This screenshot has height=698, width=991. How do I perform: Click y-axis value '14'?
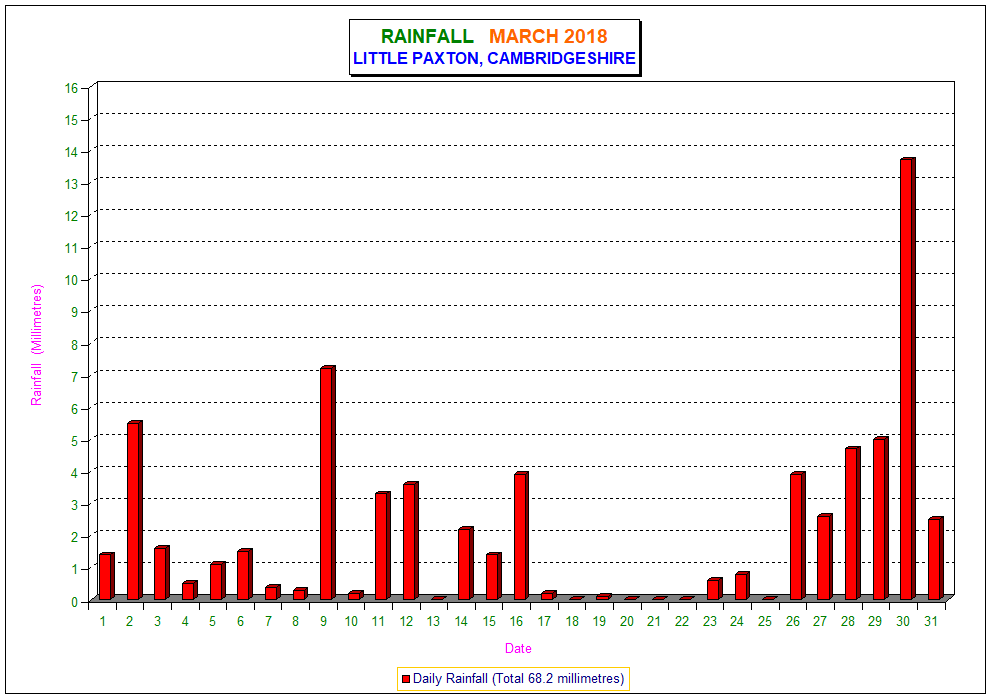pyautogui.click(x=71, y=152)
